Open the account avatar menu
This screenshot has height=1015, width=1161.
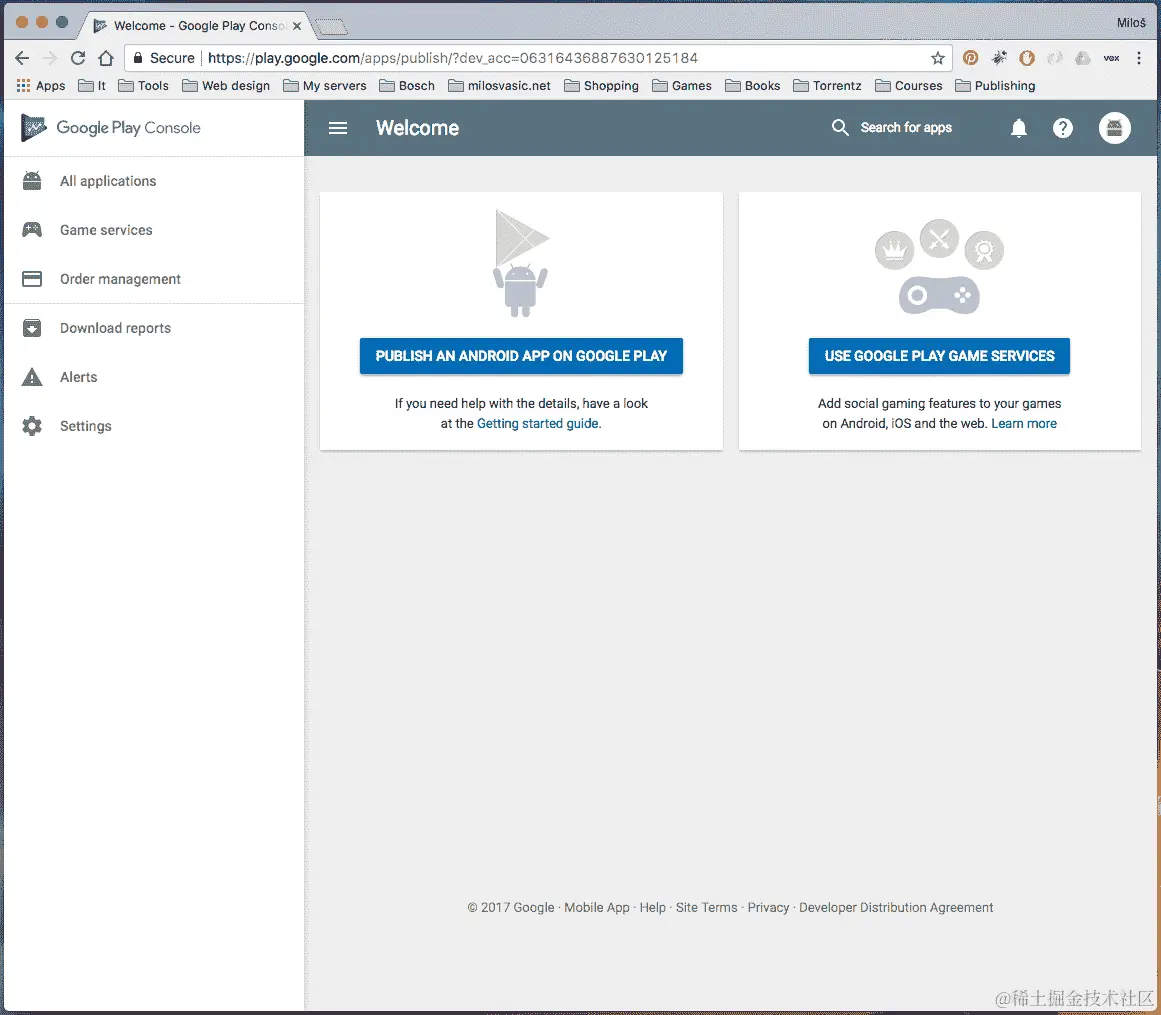click(x=1114, y=128)
